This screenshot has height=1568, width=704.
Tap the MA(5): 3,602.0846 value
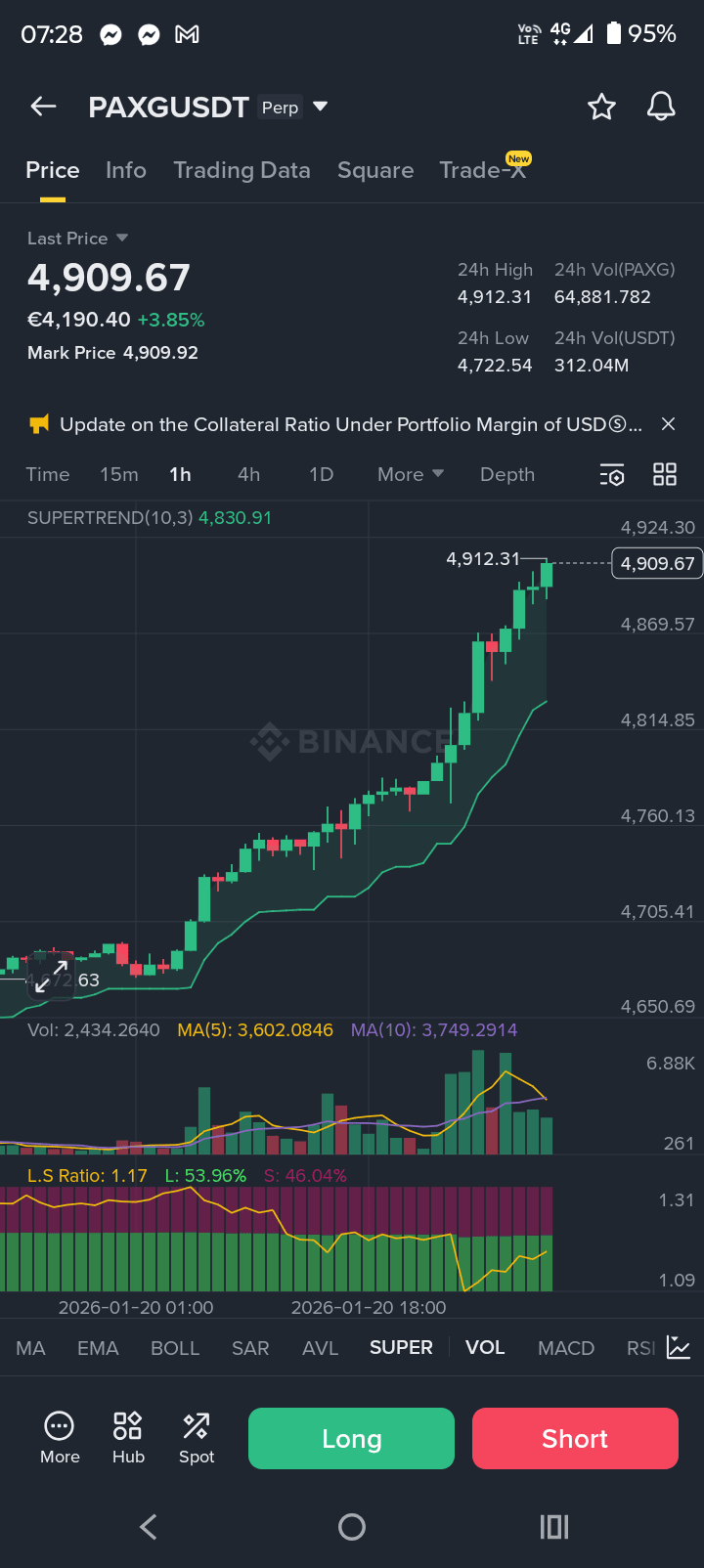pos(255,1029)
